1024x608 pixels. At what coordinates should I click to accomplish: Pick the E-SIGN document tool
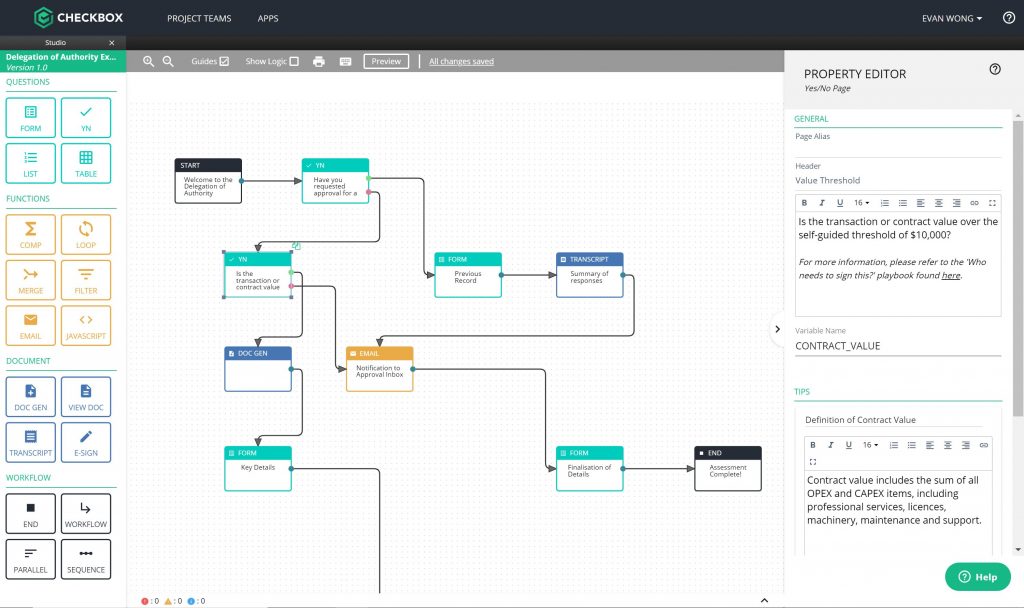click(x=86, y=442)
